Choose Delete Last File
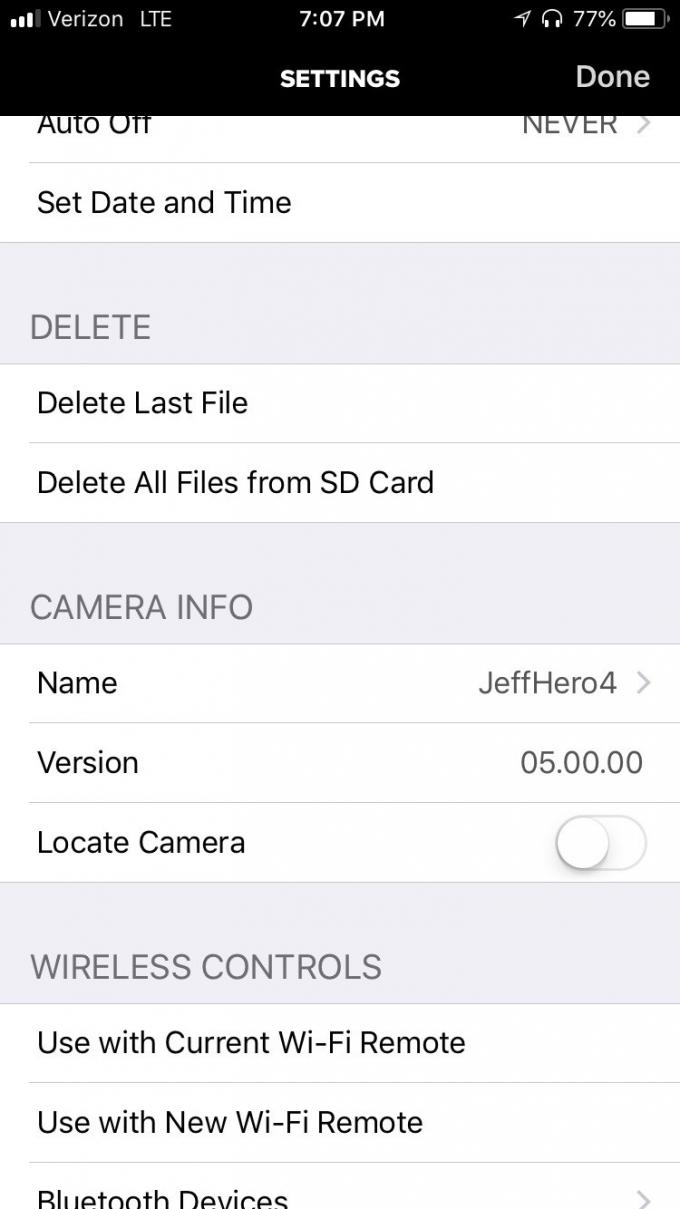Screen dimensions: 680x1209 coord(340,403)
